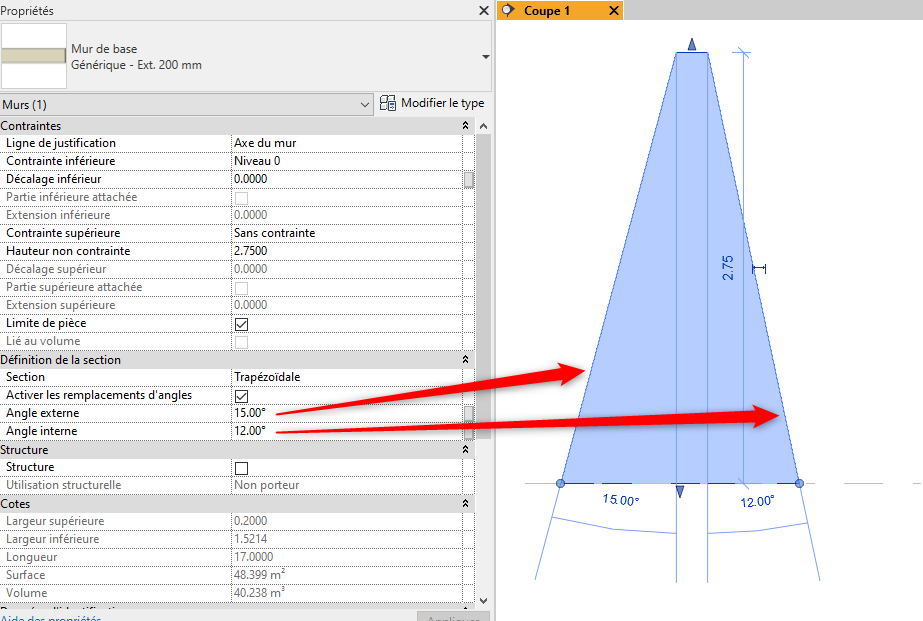The height and width of the screenshot is (621, 923).
Task: Click the bottom flip arrow below the wall base
Action: [680, 491]
